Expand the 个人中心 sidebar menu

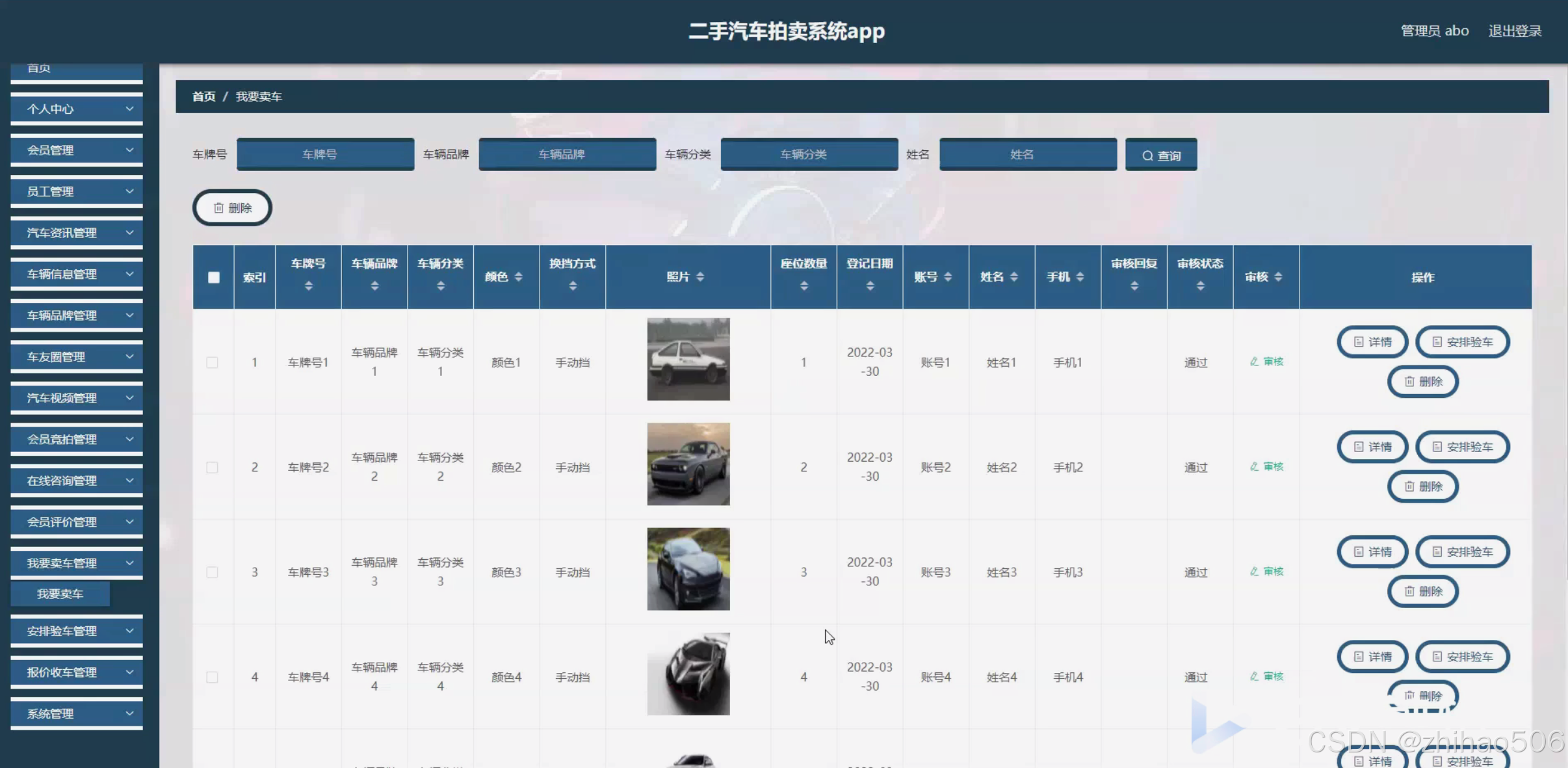pos(77,109)
